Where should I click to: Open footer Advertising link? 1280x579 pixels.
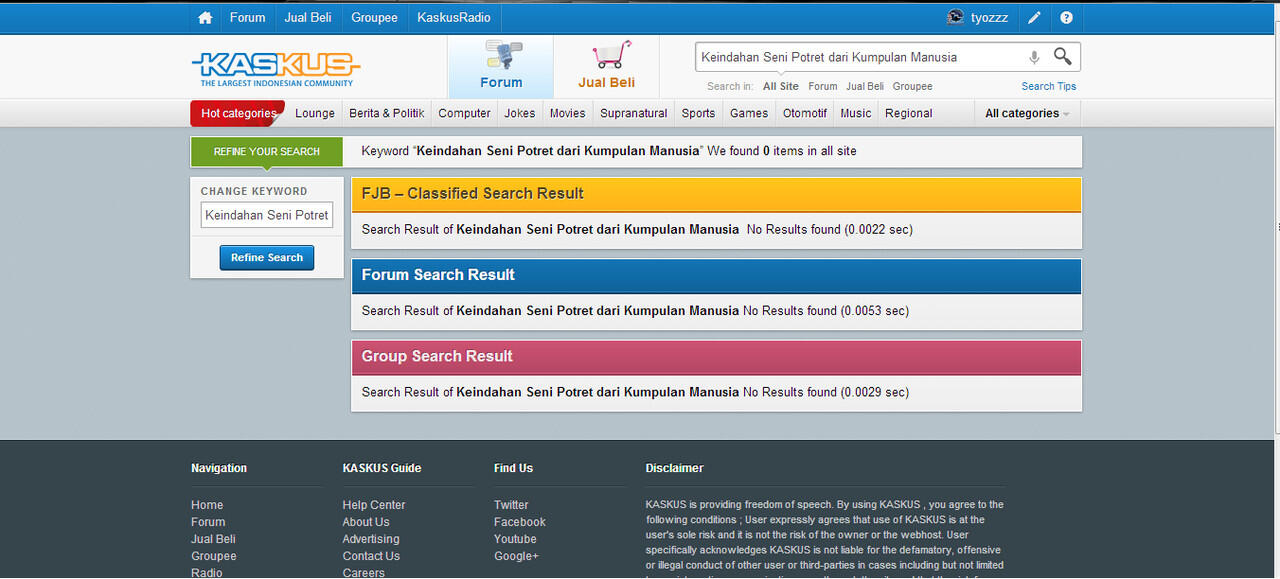[371, 539]
